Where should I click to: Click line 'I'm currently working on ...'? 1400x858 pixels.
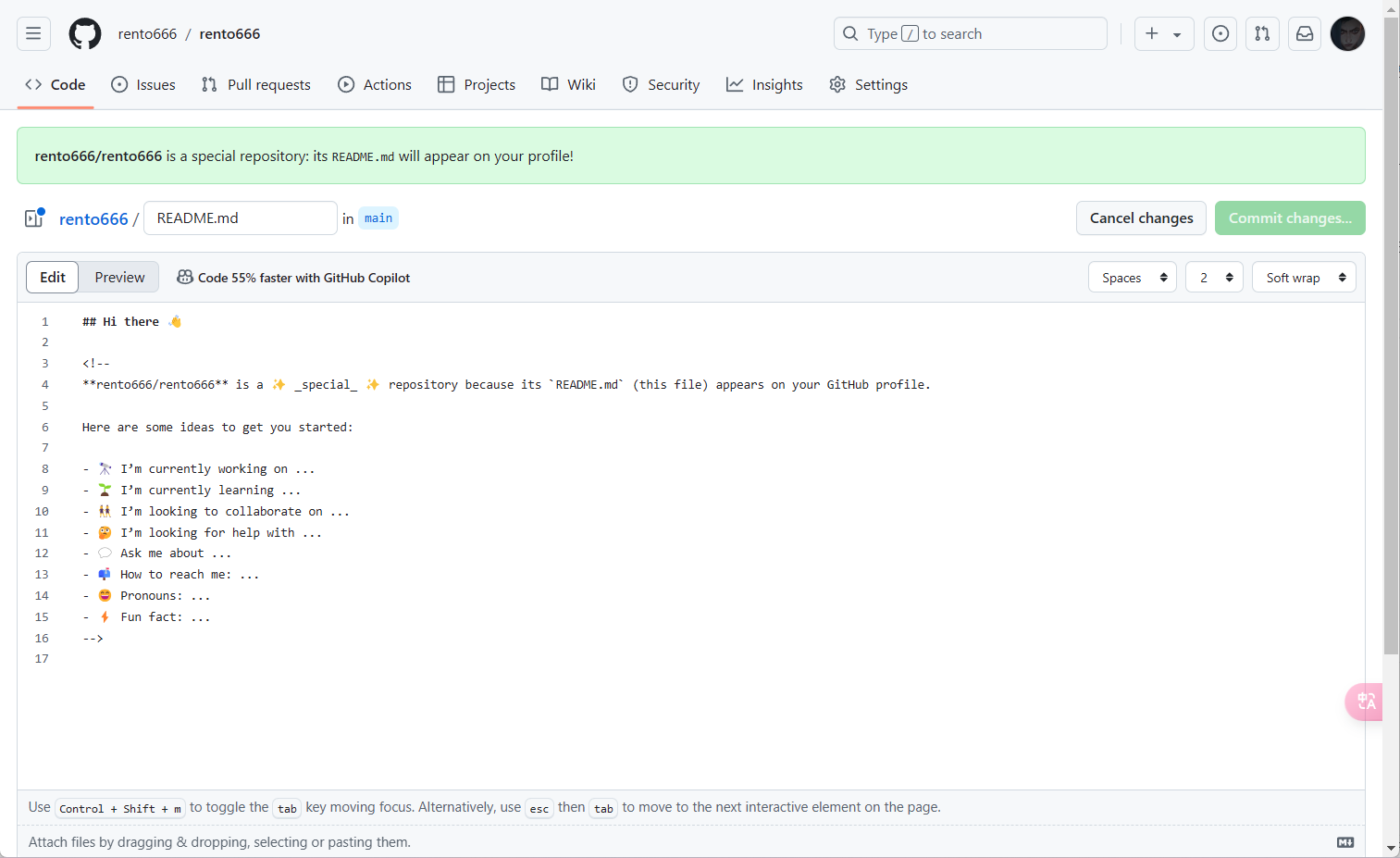(199, 469)
